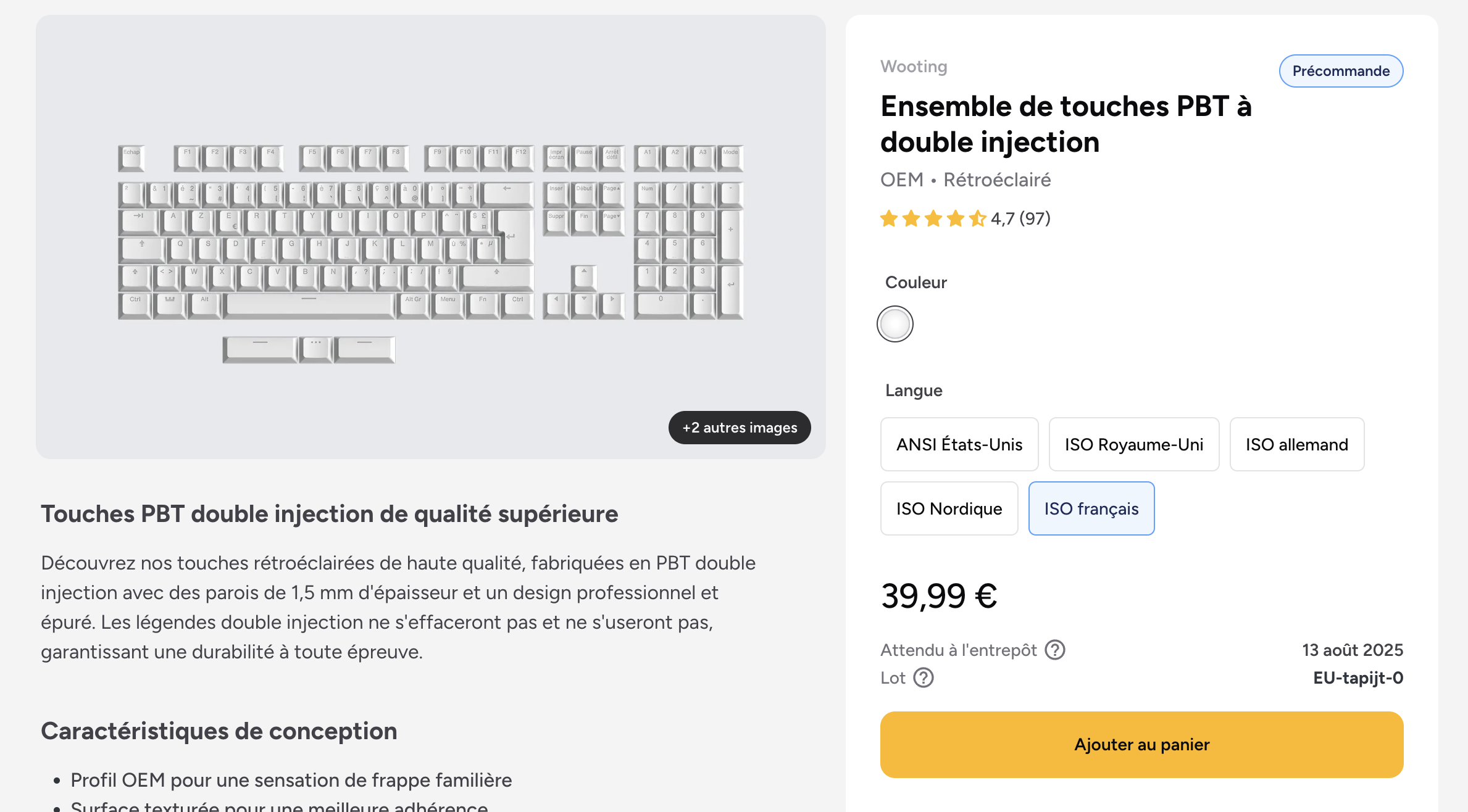Click the help icon next to Lot
1468x812 pixels.
click(923, 677)
